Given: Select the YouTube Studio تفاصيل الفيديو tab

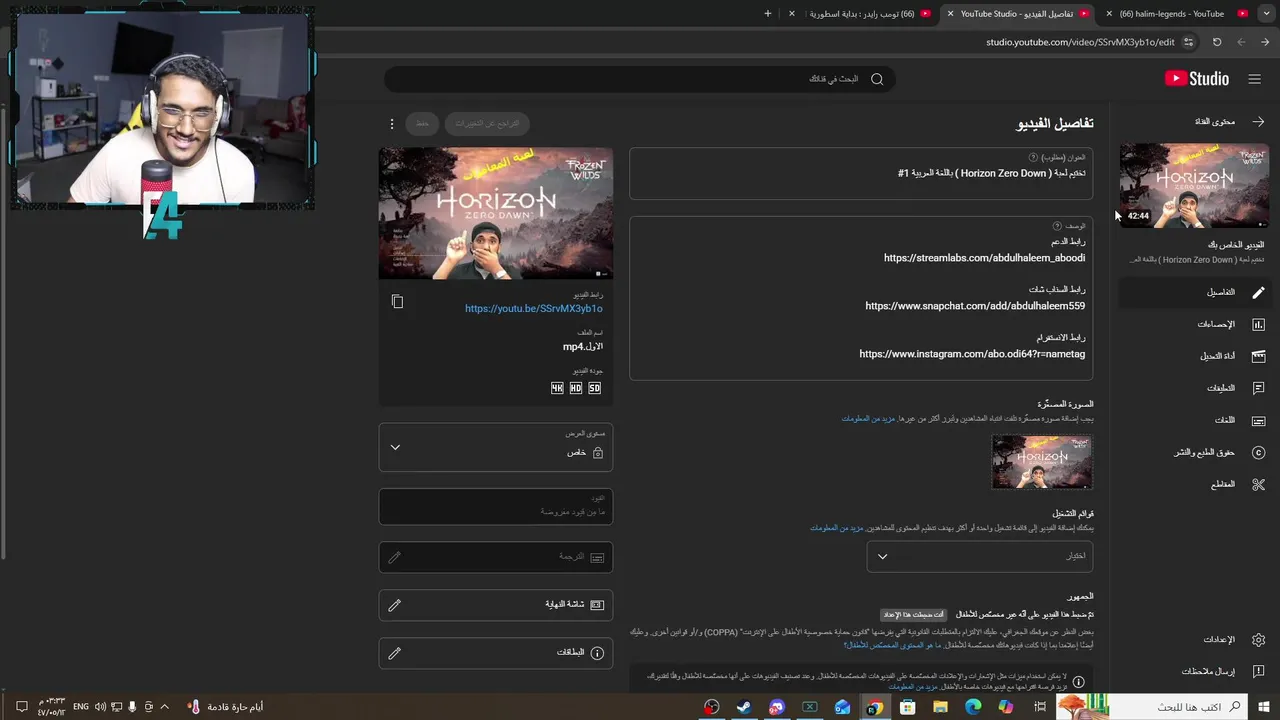Looking at the screenshot, I should [x=1016, y=14].
